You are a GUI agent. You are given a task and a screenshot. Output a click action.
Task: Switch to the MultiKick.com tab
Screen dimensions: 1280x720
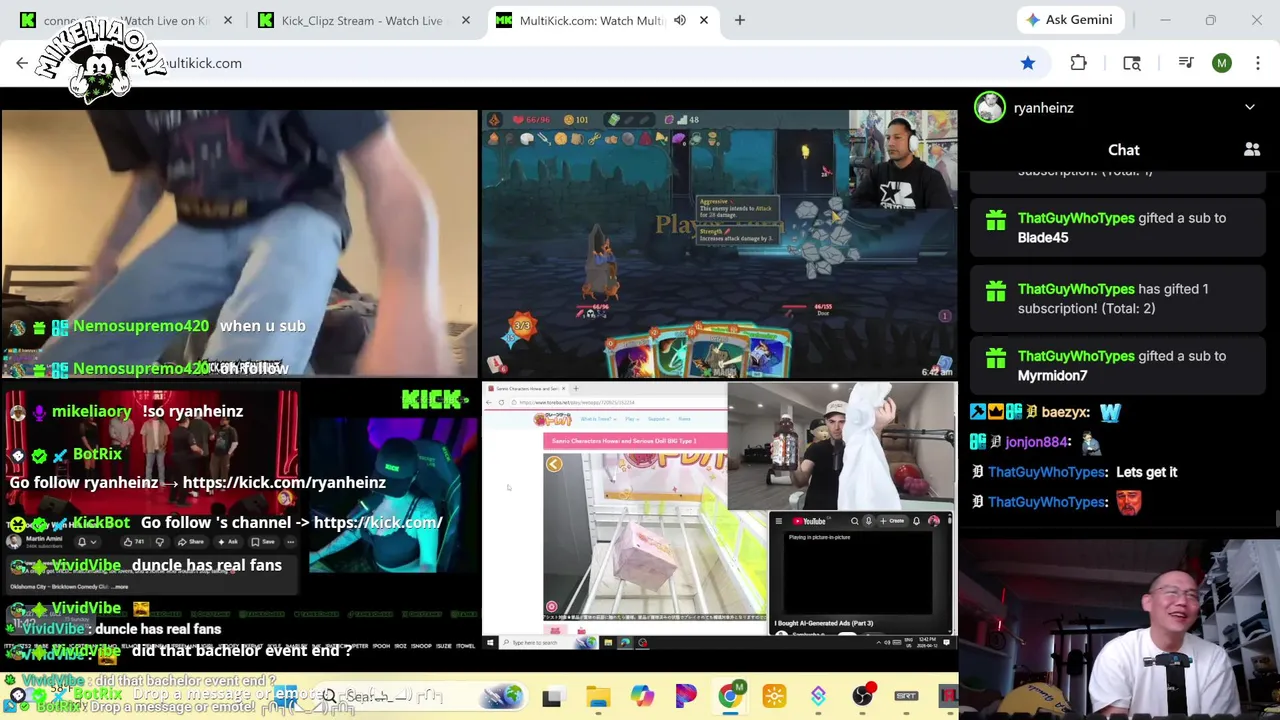point(590,20)
